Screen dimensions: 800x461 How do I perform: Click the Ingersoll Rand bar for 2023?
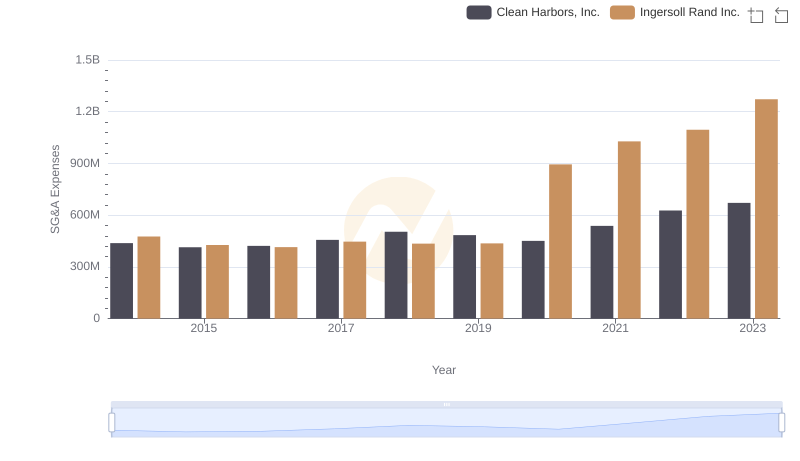766,209
